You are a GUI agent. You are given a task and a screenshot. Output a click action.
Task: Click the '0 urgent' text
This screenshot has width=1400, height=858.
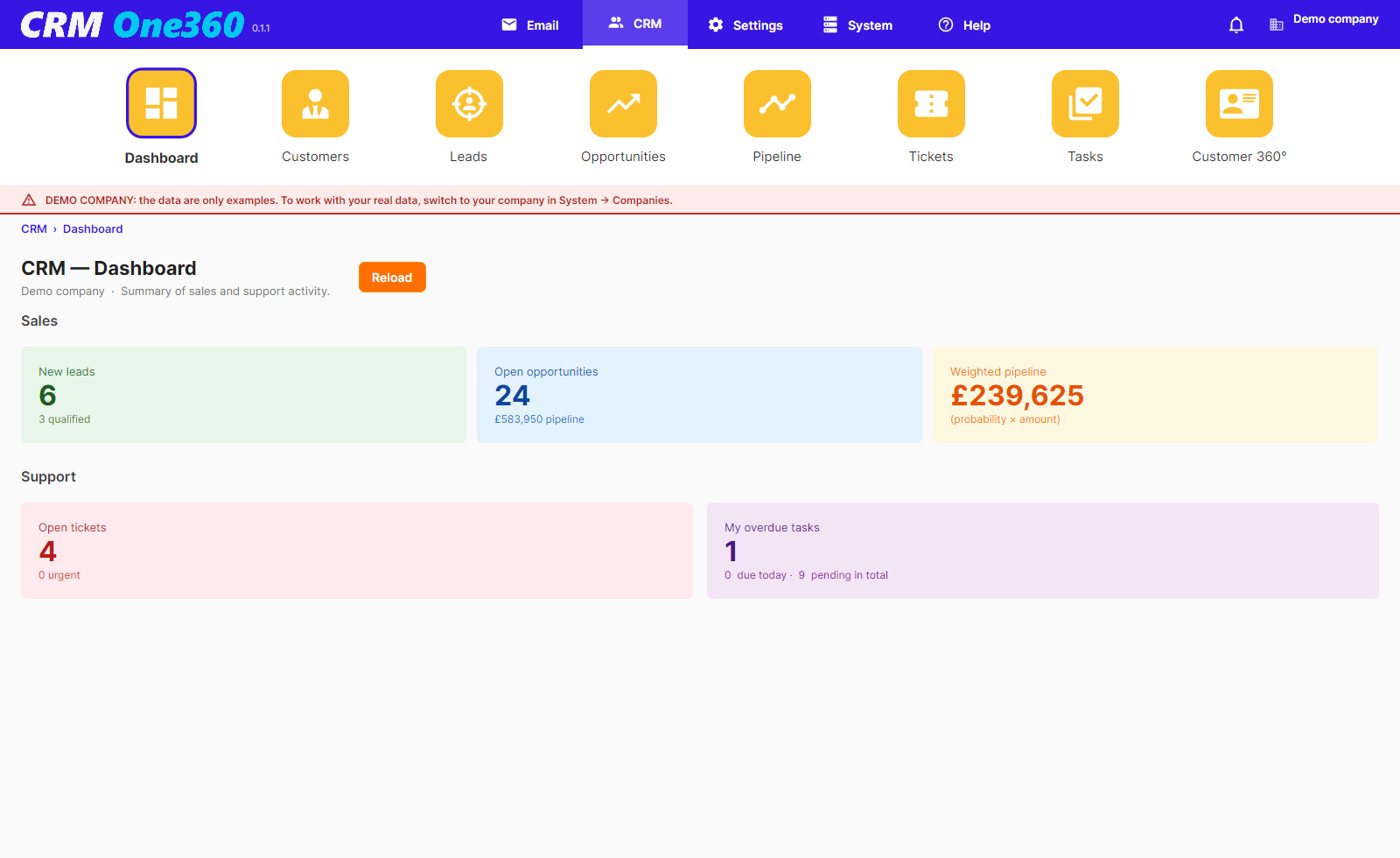(x=59, y=575)
